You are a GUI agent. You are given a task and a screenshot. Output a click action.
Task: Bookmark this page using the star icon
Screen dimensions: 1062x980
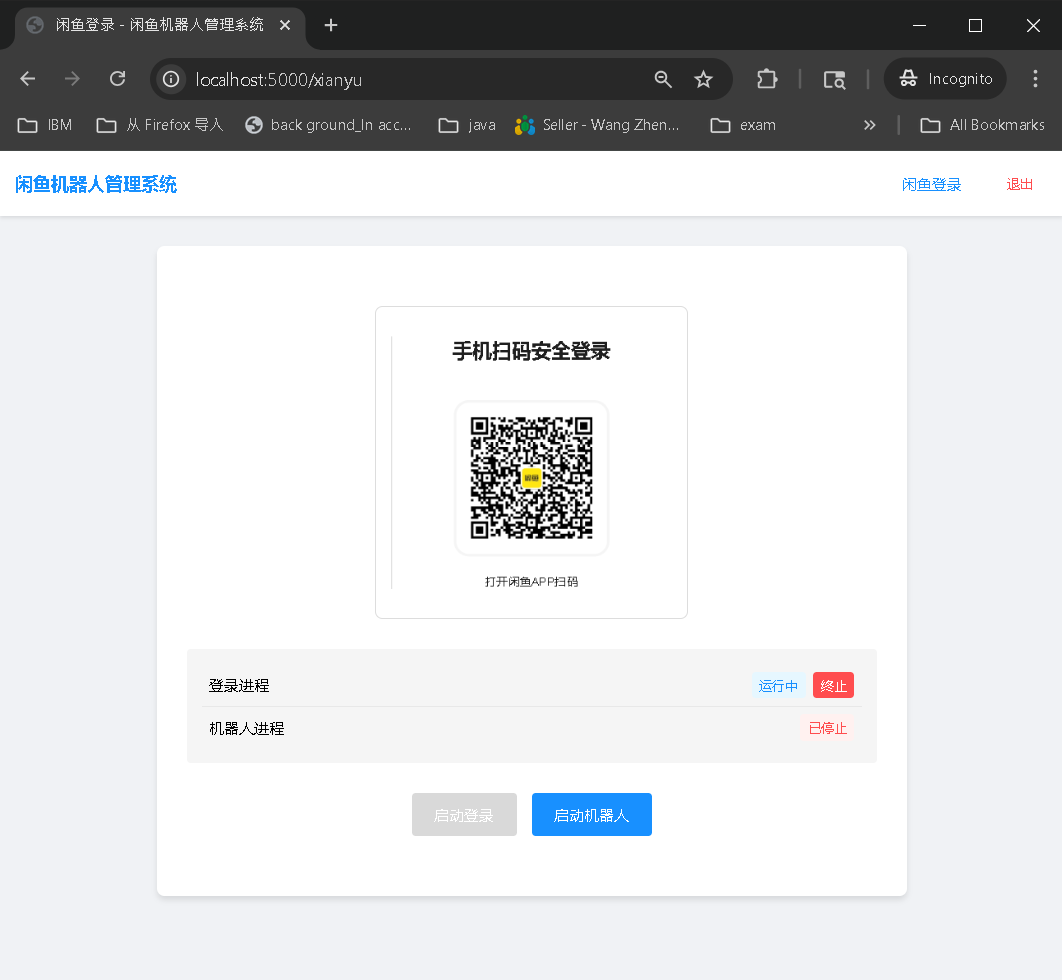click(703, 78)
